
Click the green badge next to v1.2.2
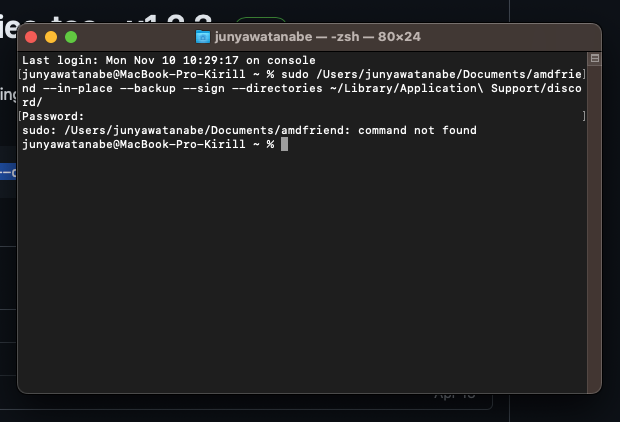(260, 19)
